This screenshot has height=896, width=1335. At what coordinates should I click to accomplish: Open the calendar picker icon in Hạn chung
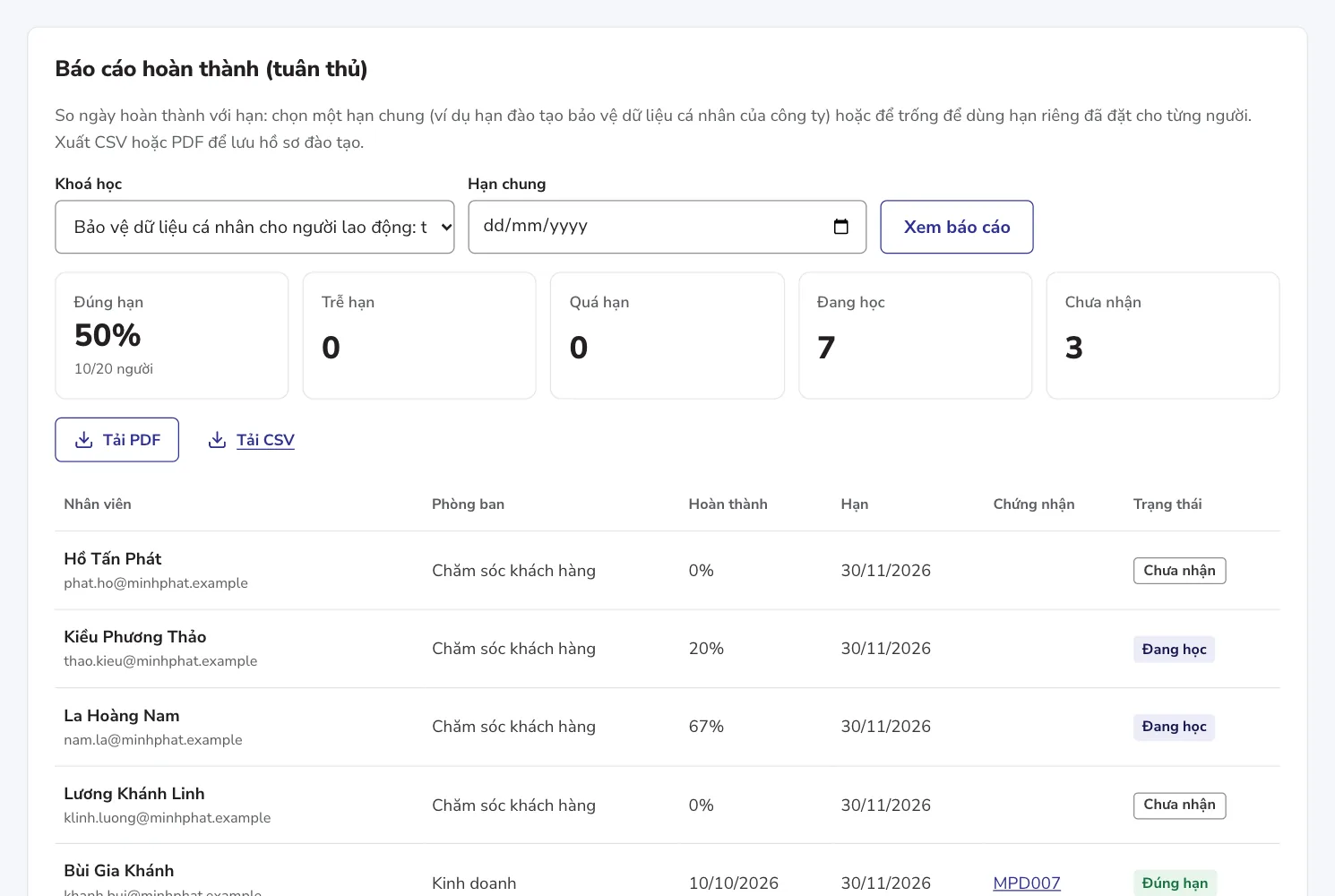coord(841,227)
